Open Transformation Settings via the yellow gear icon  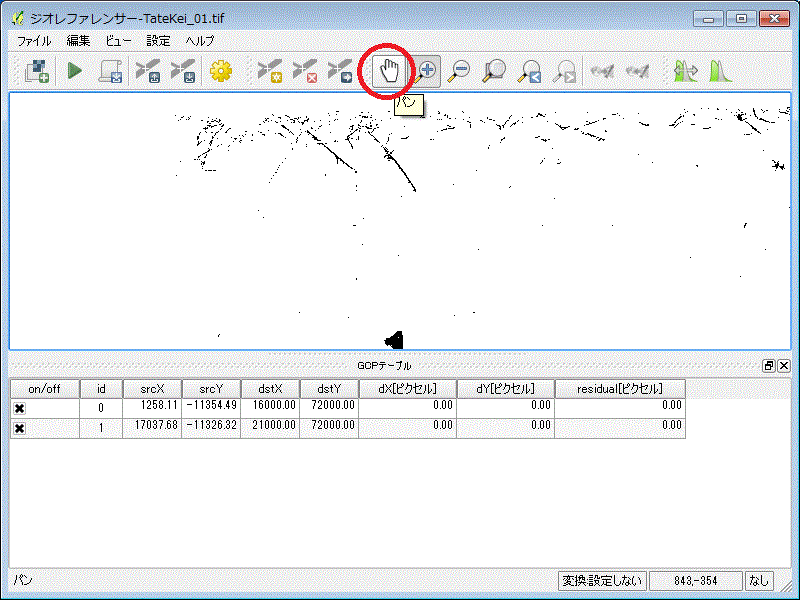click(220, 71)
